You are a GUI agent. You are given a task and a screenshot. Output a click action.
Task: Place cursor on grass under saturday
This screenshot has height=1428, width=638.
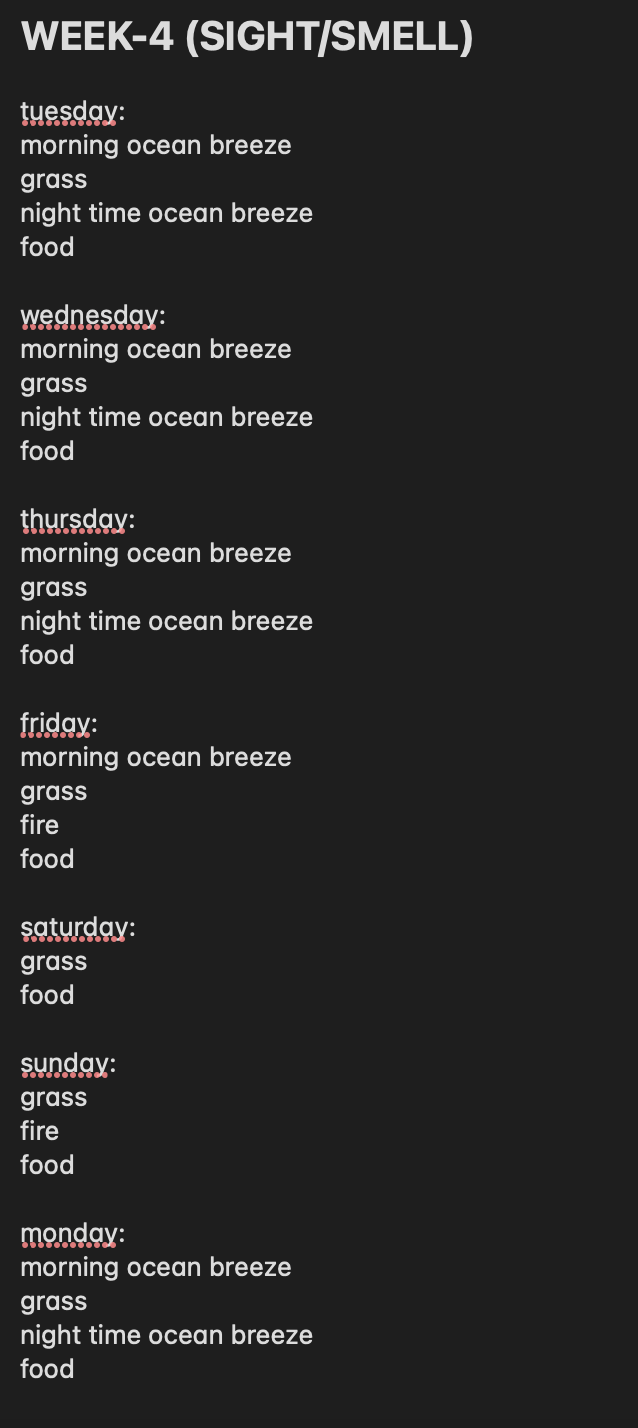54,962
